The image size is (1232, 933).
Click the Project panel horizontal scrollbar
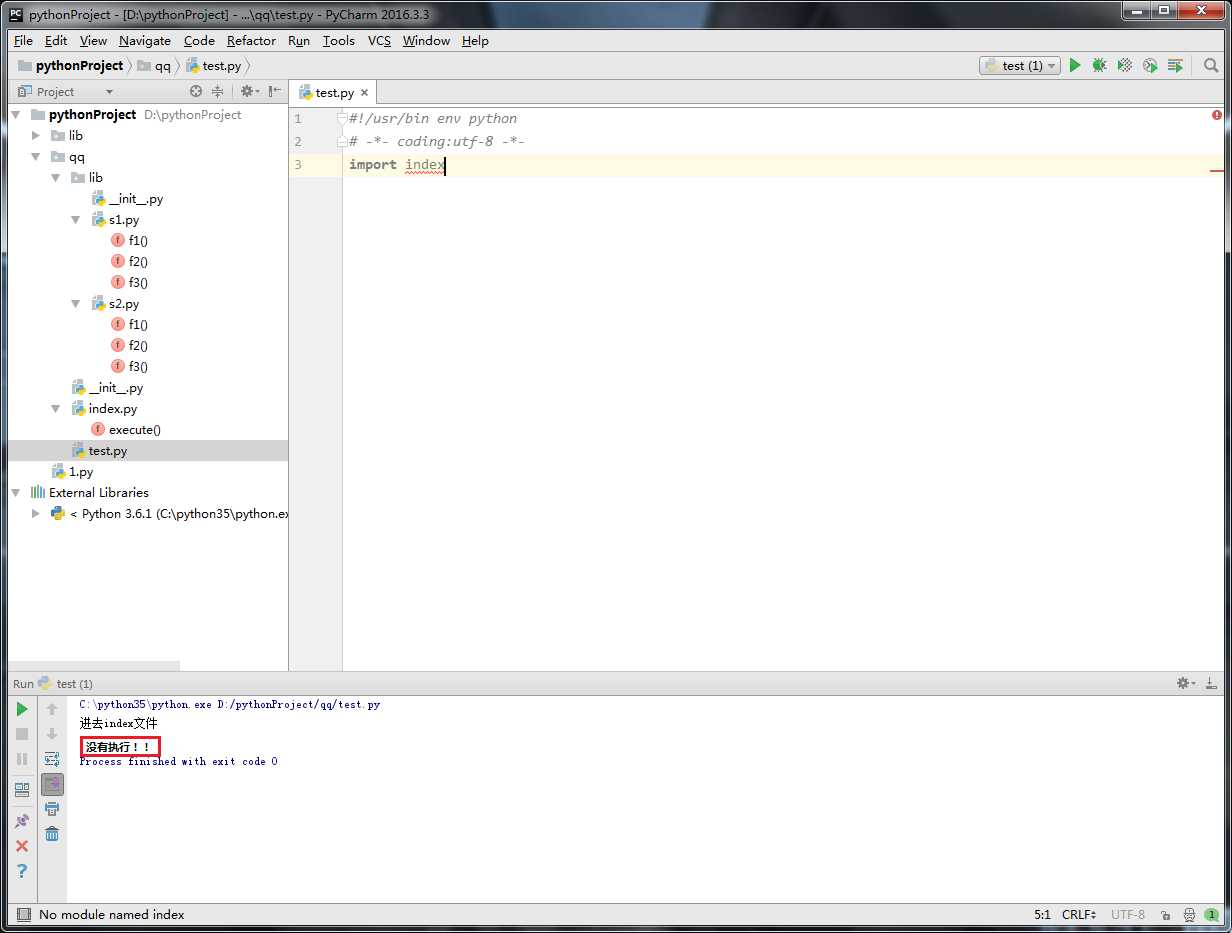pyautogui.click(x=94, y=665)
